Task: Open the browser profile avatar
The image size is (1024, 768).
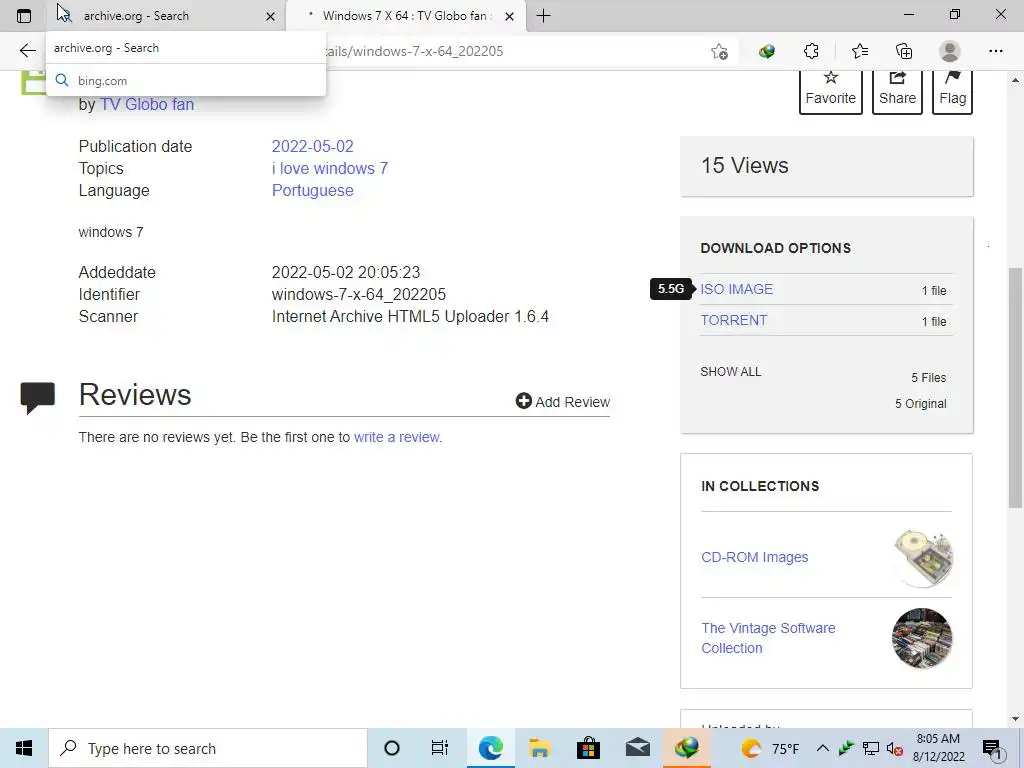Action: coord(950,51)
